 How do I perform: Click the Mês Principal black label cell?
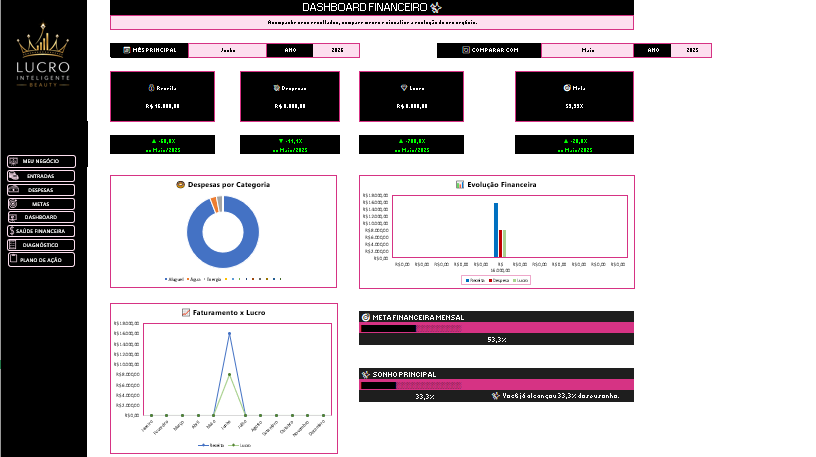[x=149, y=50]
